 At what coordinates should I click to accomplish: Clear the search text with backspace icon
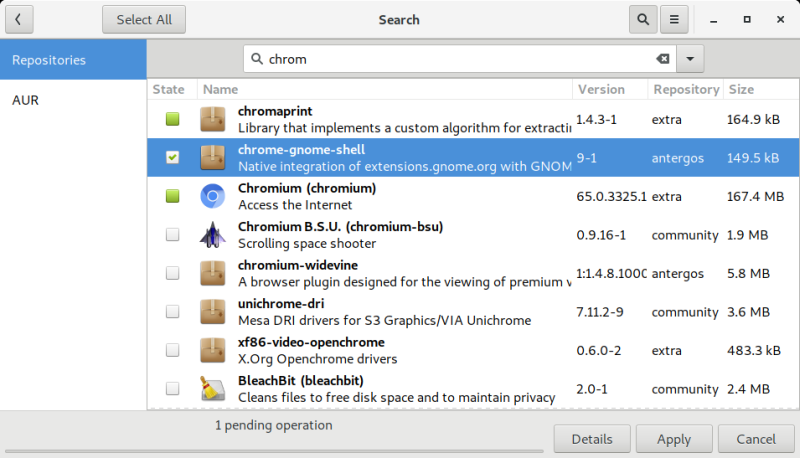coord(663,59)
